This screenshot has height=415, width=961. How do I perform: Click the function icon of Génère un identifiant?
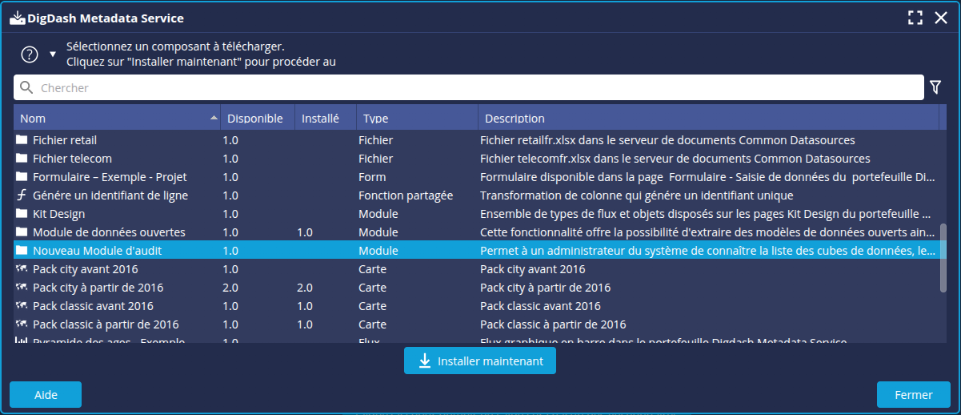pos(22,195)
